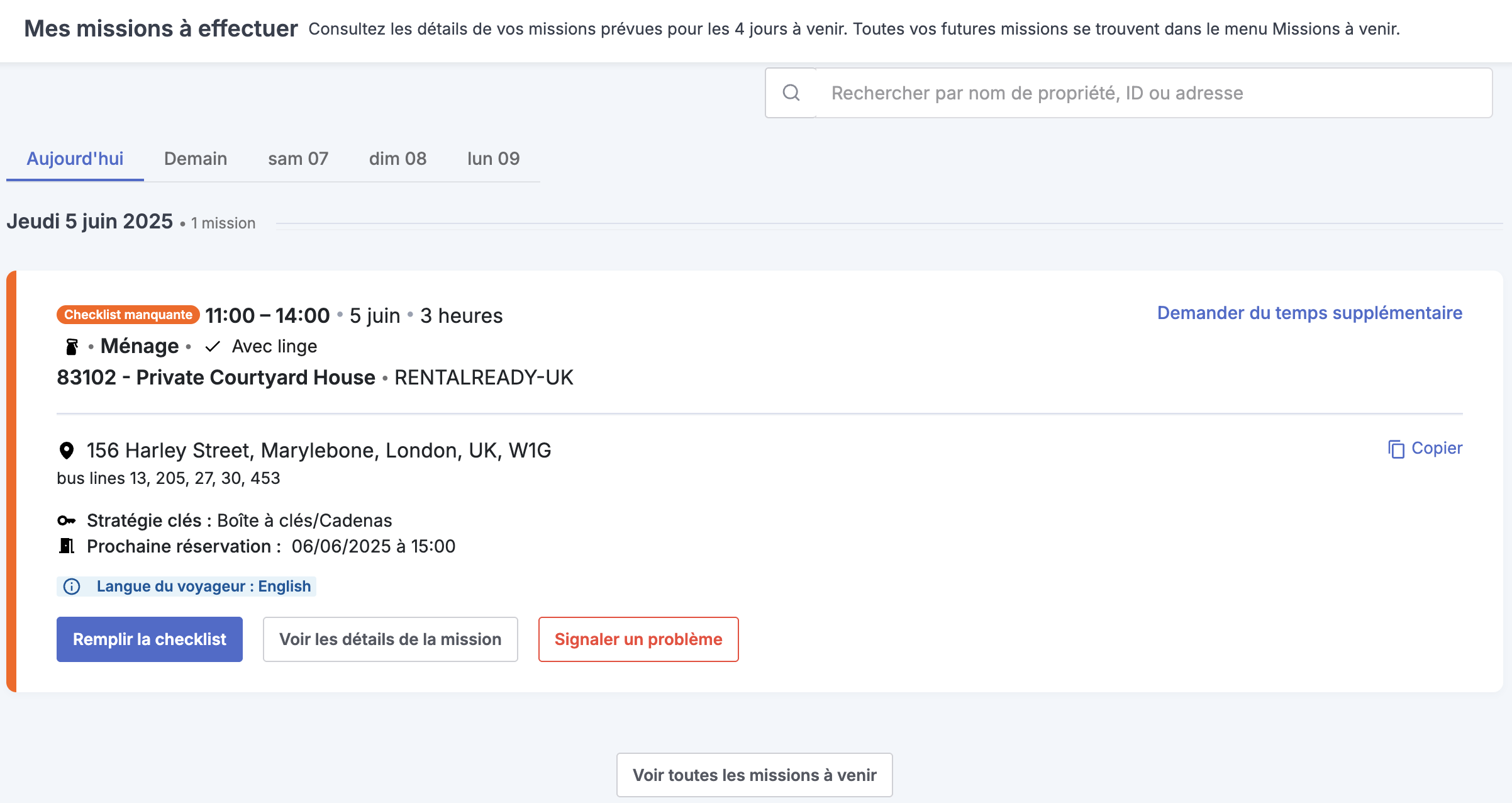Click the 11:00 – 14:00 time range
Viewport: 1512px width, 803px height.
pyautogui.click(x=267, y=315)
